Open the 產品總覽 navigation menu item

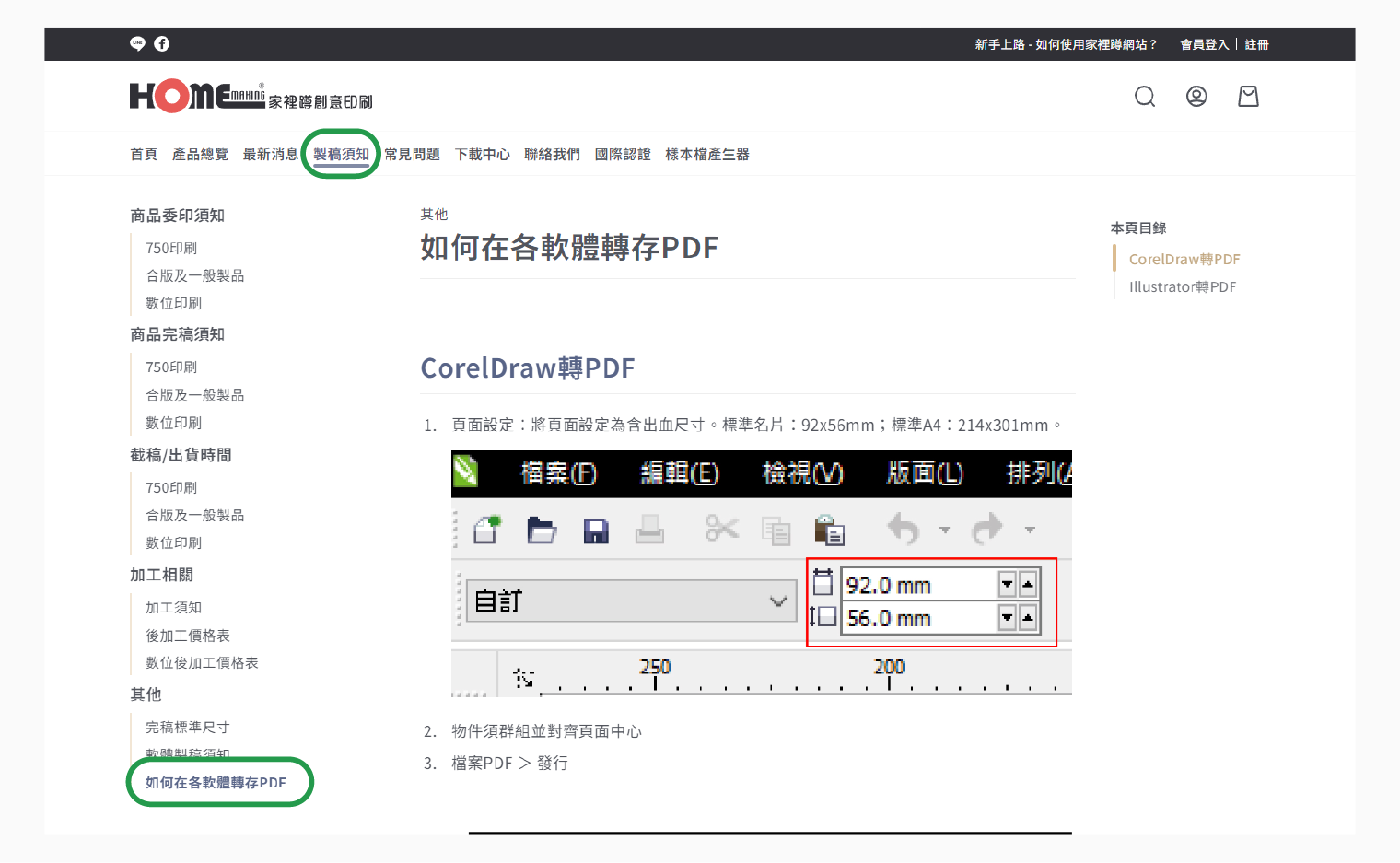200,155
